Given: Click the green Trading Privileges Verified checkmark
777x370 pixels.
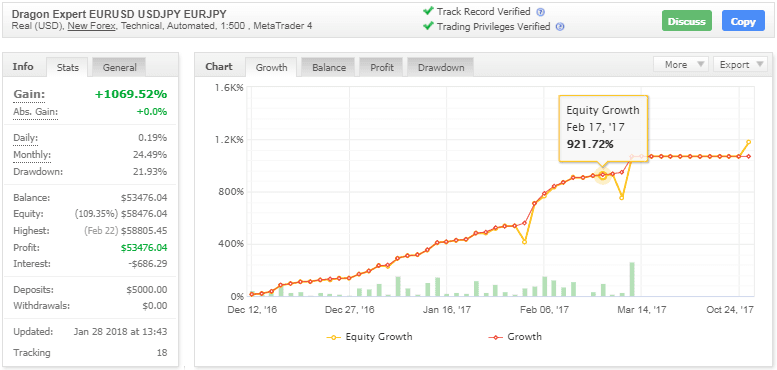Looking at the screenshot, I should pyautogui.click(x=428, y=26).
